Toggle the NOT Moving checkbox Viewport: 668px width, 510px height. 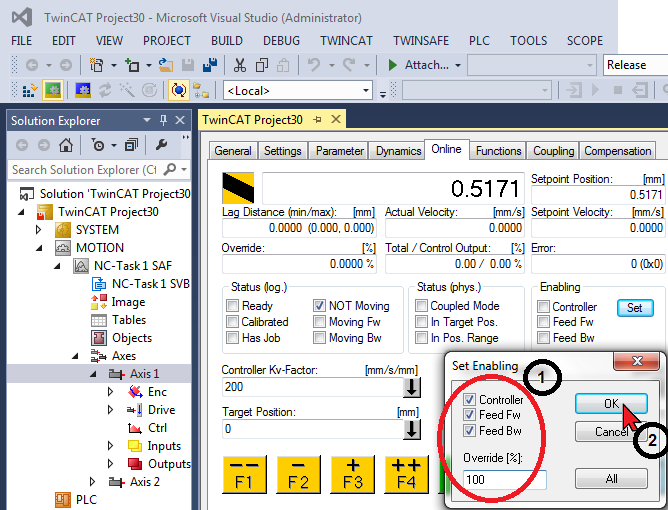pyautogui.click(x=319, y=305)
